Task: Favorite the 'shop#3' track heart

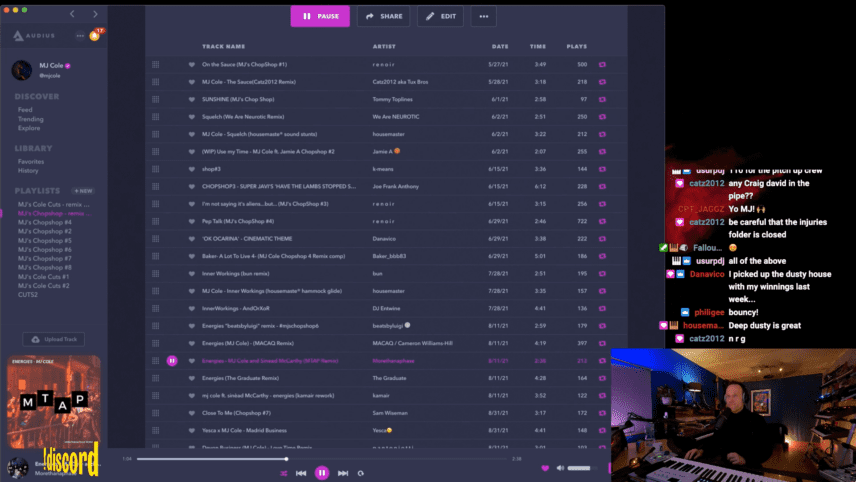Action: tap(192, 169)
